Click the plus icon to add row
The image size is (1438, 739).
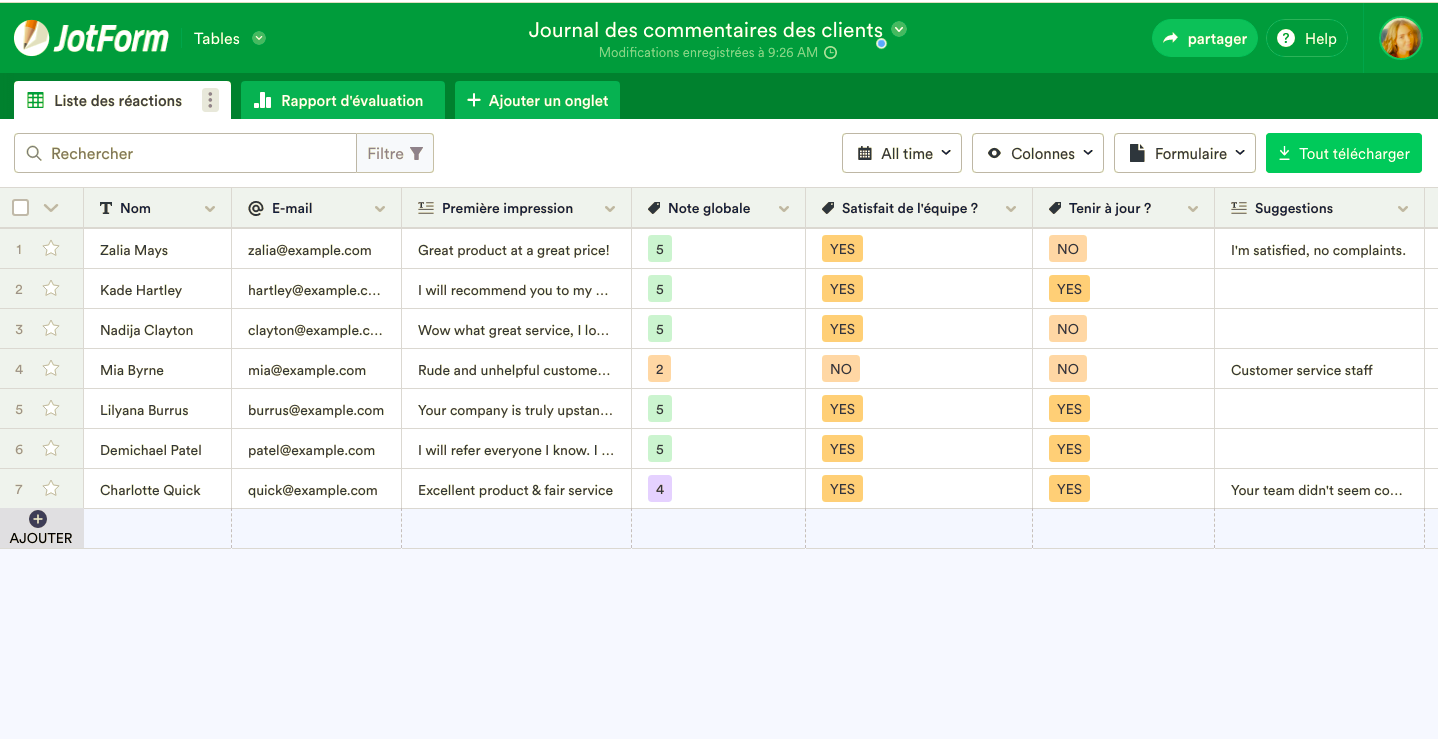(x=38, y=519)
